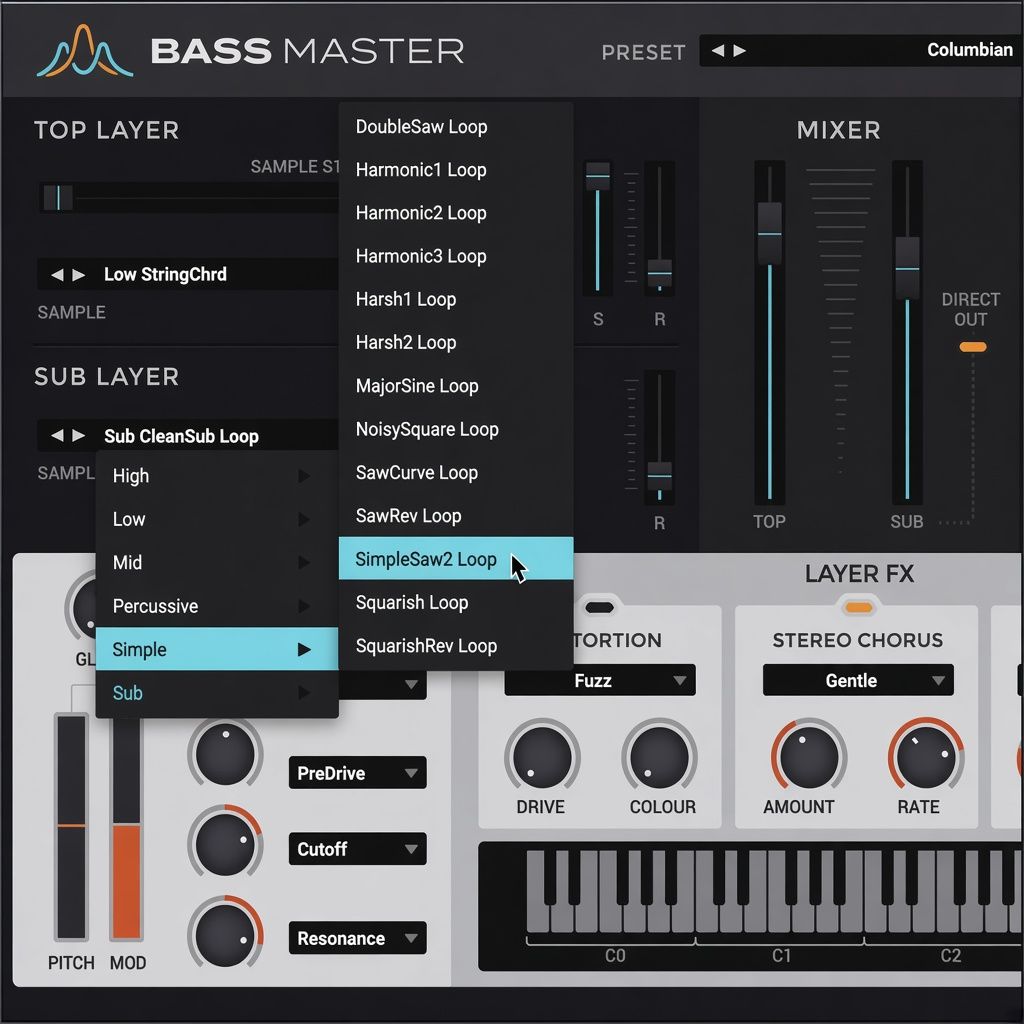Choose SawRev Loop sample
Screen dimensions: 1024x1024
pyautogui.click(x=456, y=515)
